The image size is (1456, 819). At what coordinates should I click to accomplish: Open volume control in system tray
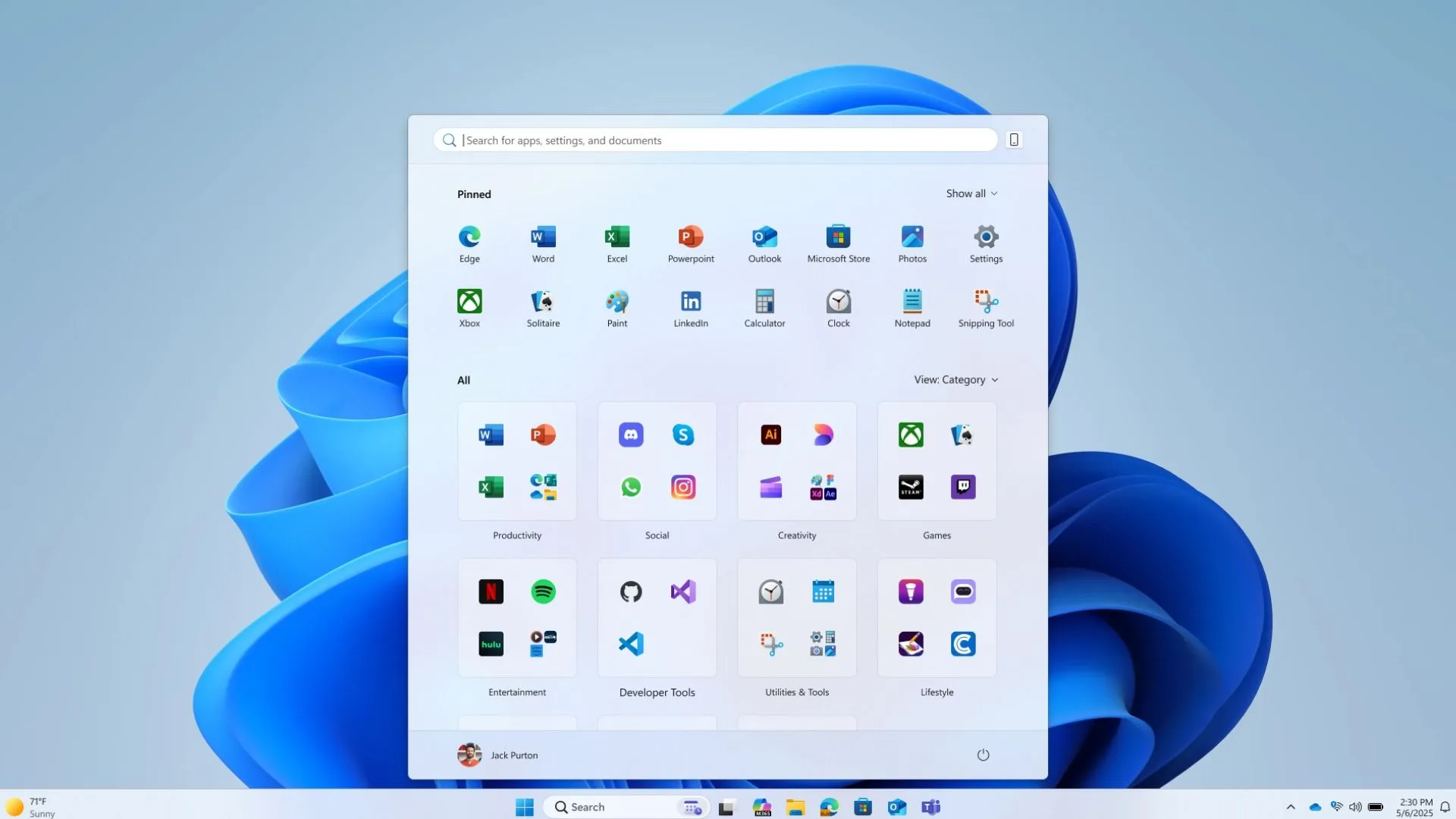pyautogui.click(x=1355, y=807)
